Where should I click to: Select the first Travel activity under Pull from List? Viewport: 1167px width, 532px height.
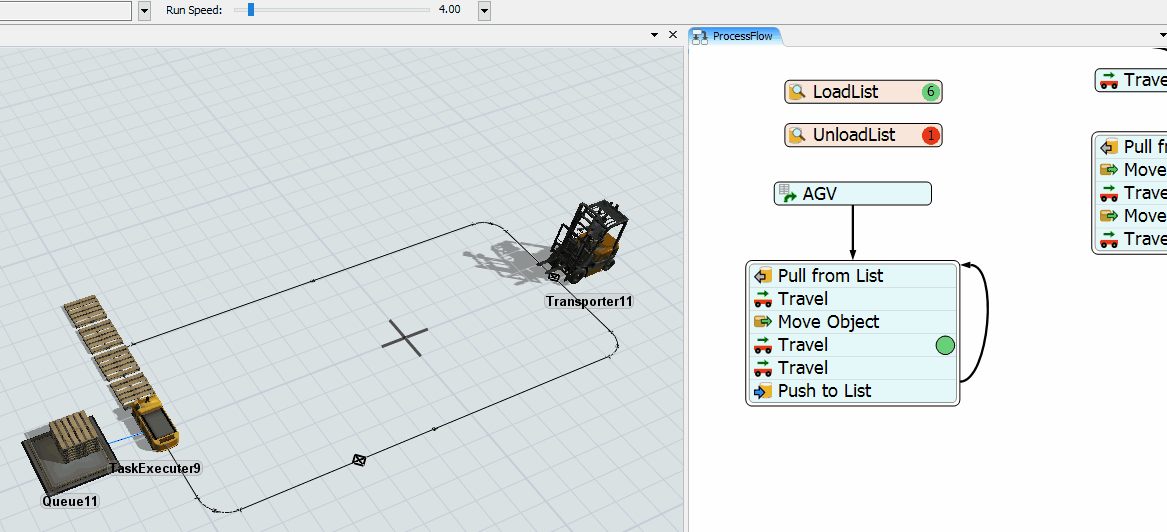click(x=803, y=299)
